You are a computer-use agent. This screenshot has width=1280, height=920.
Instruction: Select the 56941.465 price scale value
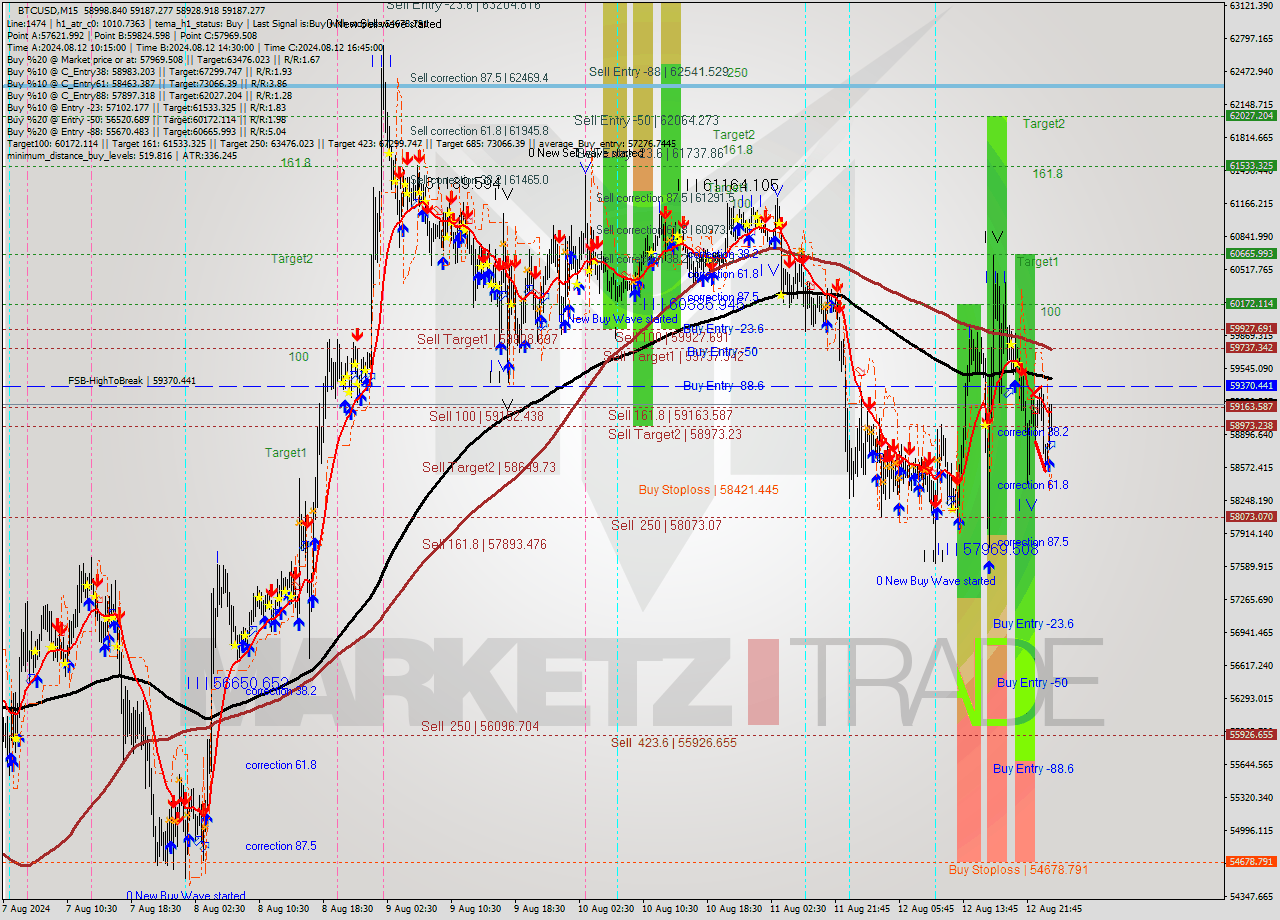pyautogui.click(x=1251, y=633)
